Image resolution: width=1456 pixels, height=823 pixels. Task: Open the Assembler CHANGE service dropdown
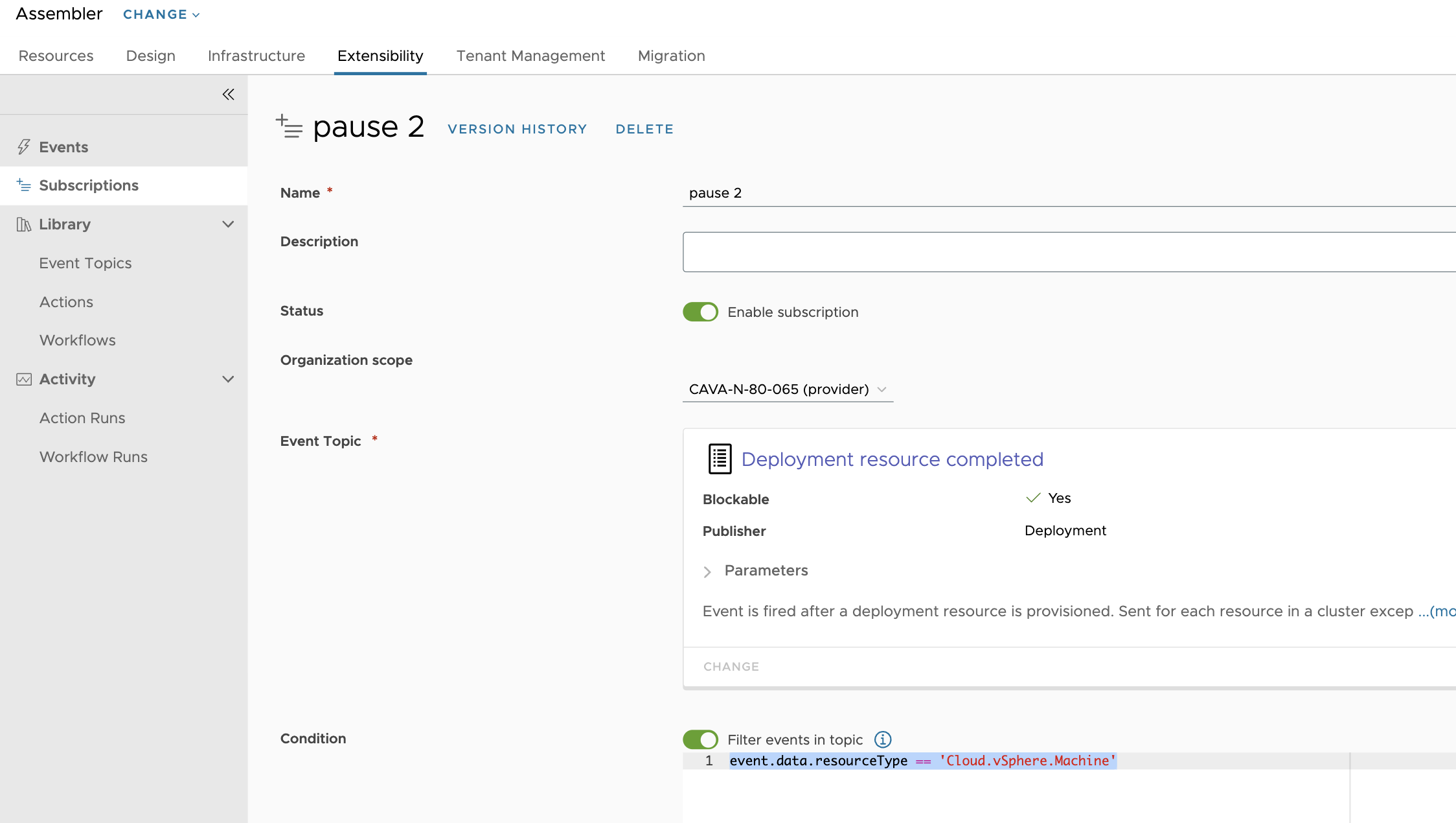point(161,14)
